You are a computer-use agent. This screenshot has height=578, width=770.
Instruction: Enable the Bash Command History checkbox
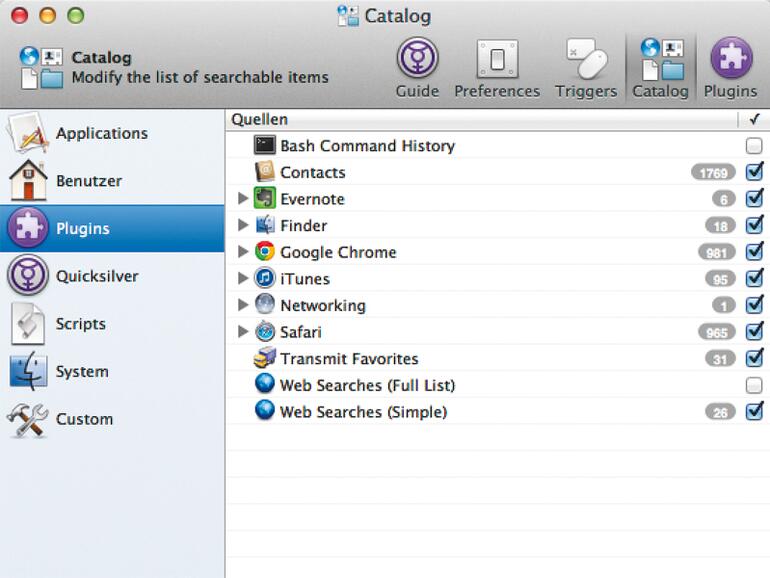pyautogui.click(x=754, y=146)
